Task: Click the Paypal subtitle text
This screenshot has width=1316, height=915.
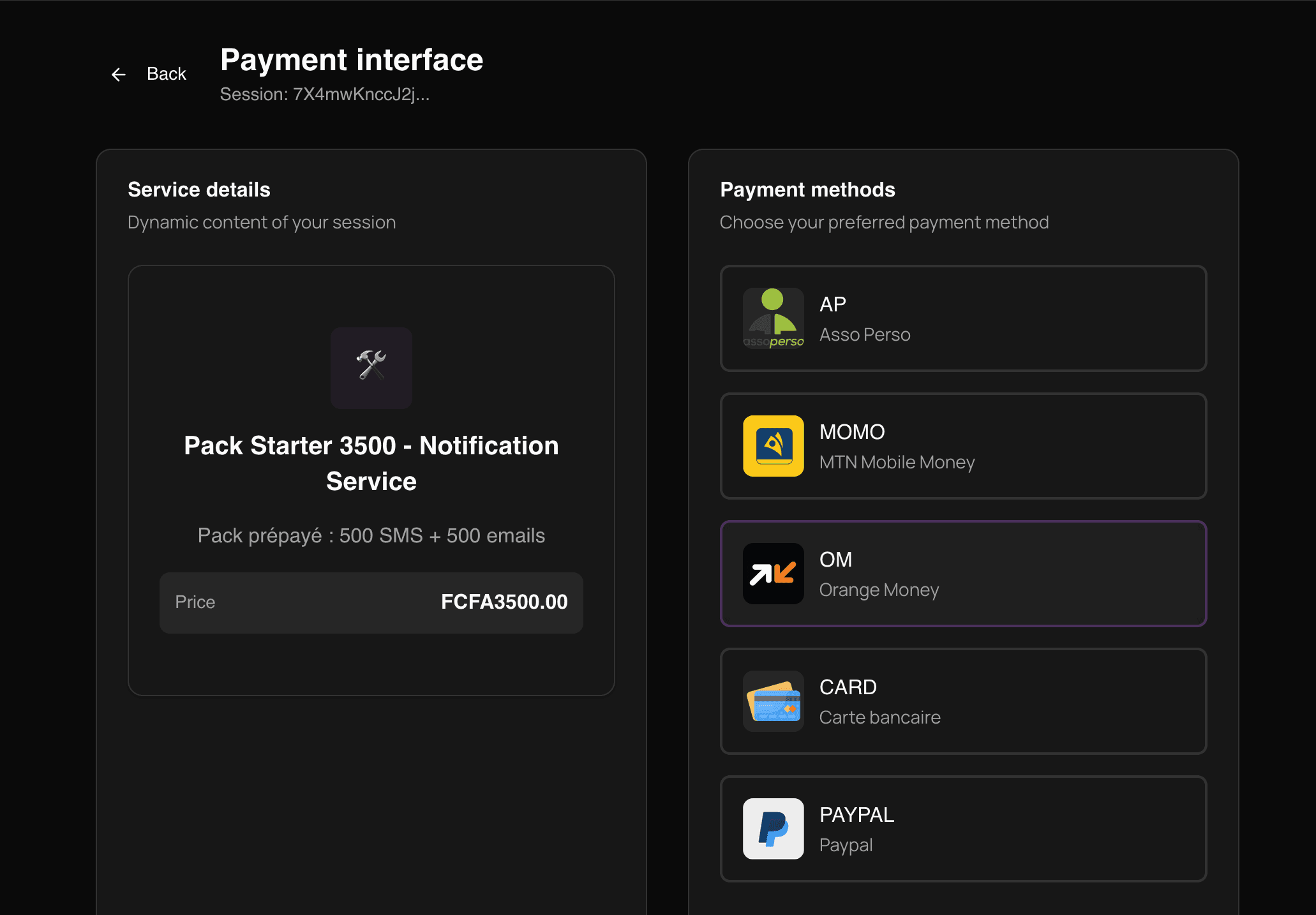Action: [846, 845]
